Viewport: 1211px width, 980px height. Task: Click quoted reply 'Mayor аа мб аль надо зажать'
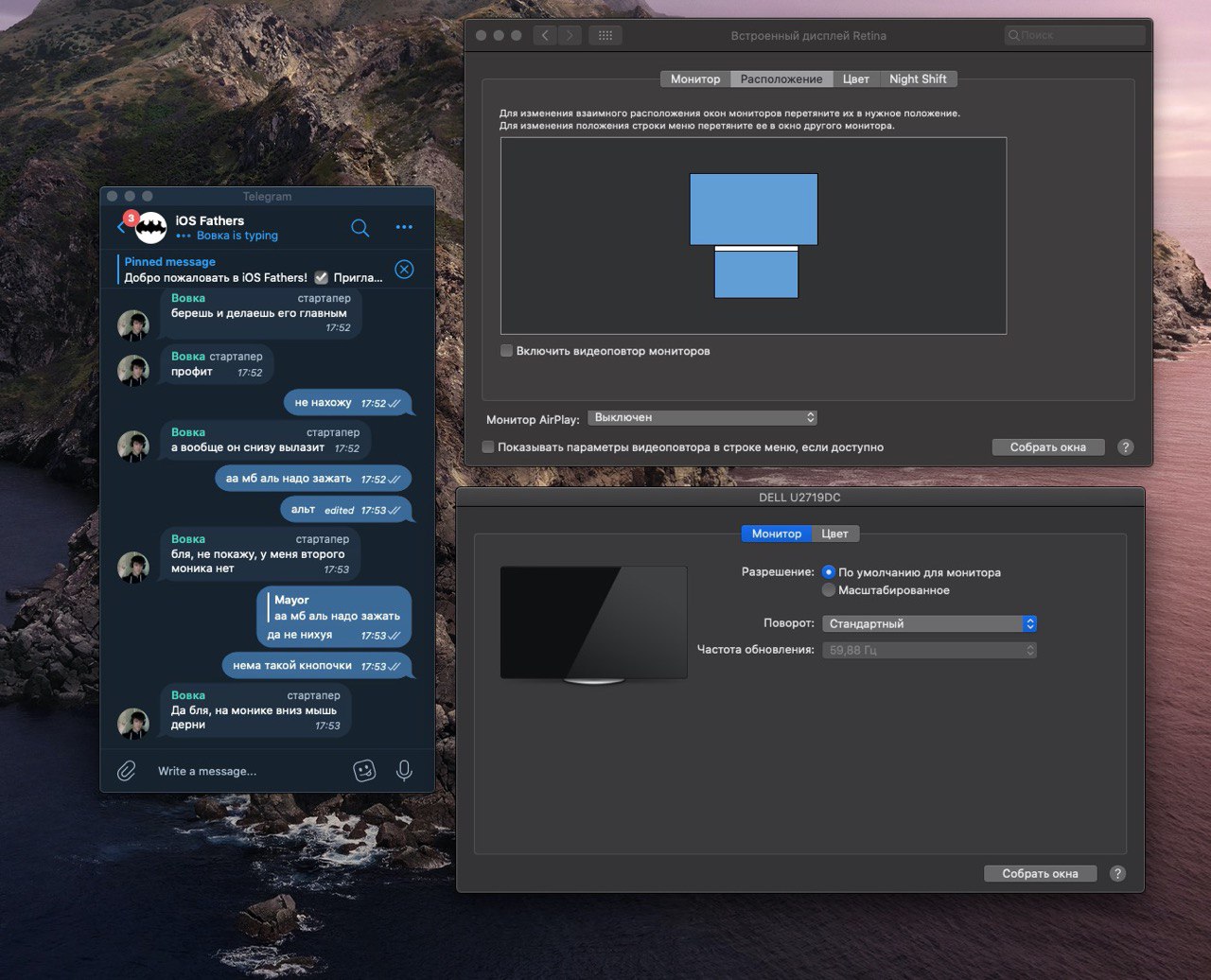pyautogui.click(x=335, y=608)
